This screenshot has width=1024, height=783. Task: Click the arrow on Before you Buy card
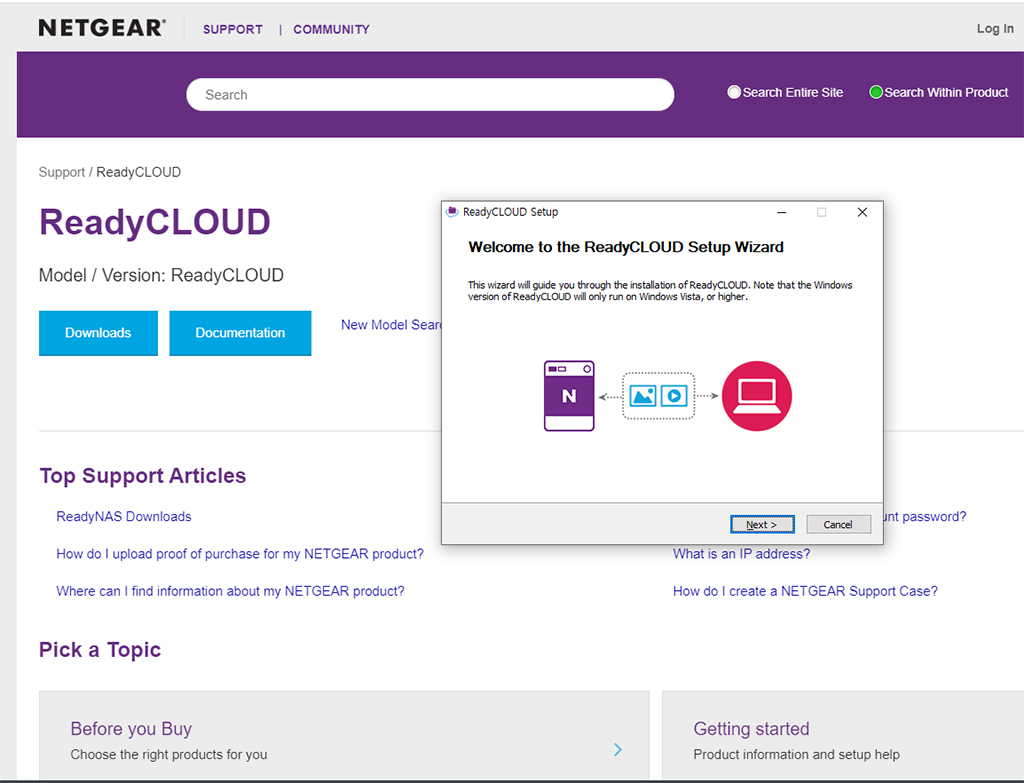point(618,750)
